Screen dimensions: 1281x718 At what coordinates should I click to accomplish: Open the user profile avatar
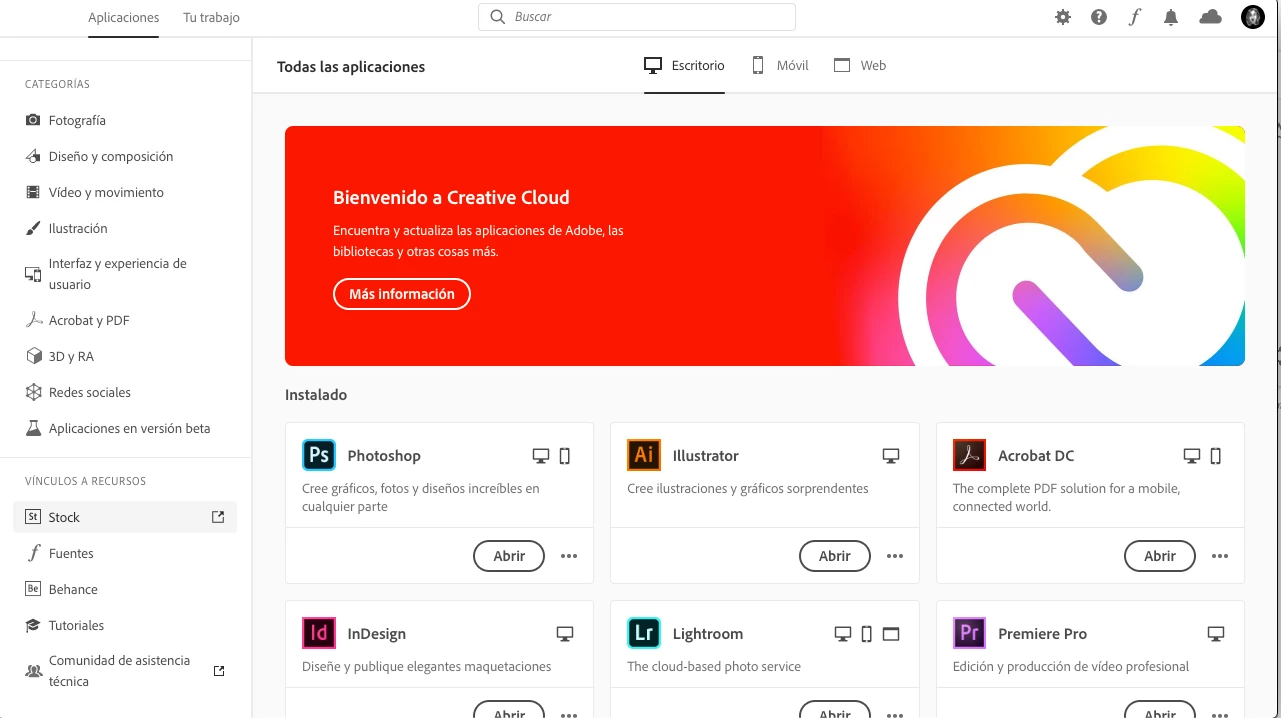pos(1253,17)
